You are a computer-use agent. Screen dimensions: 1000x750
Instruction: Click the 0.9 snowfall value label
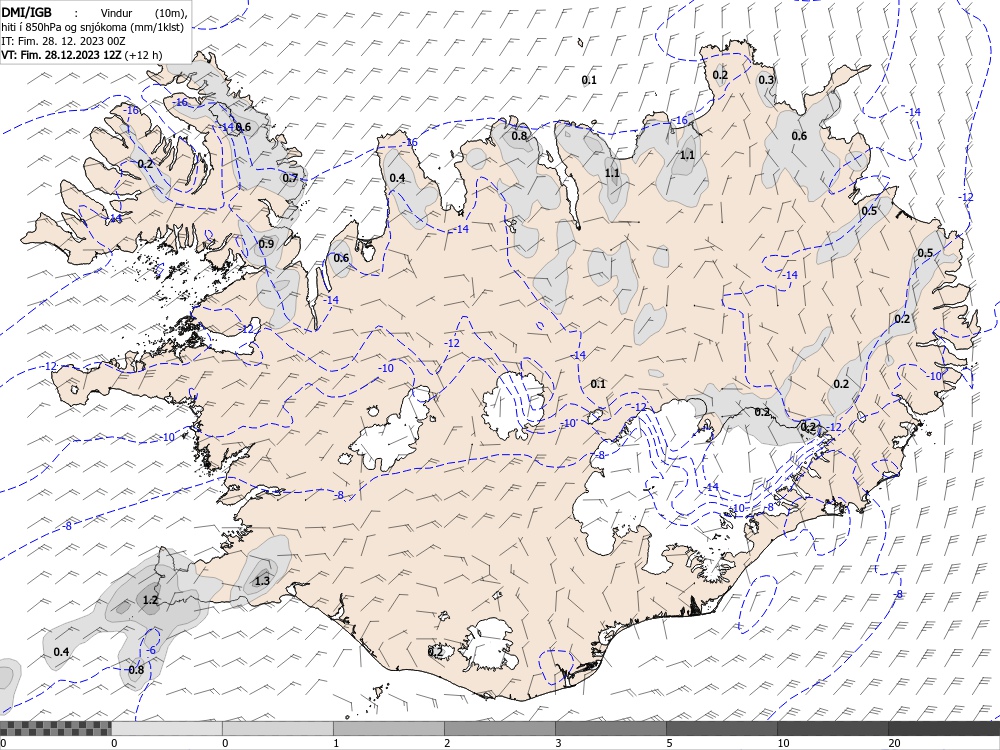point(267,244)
